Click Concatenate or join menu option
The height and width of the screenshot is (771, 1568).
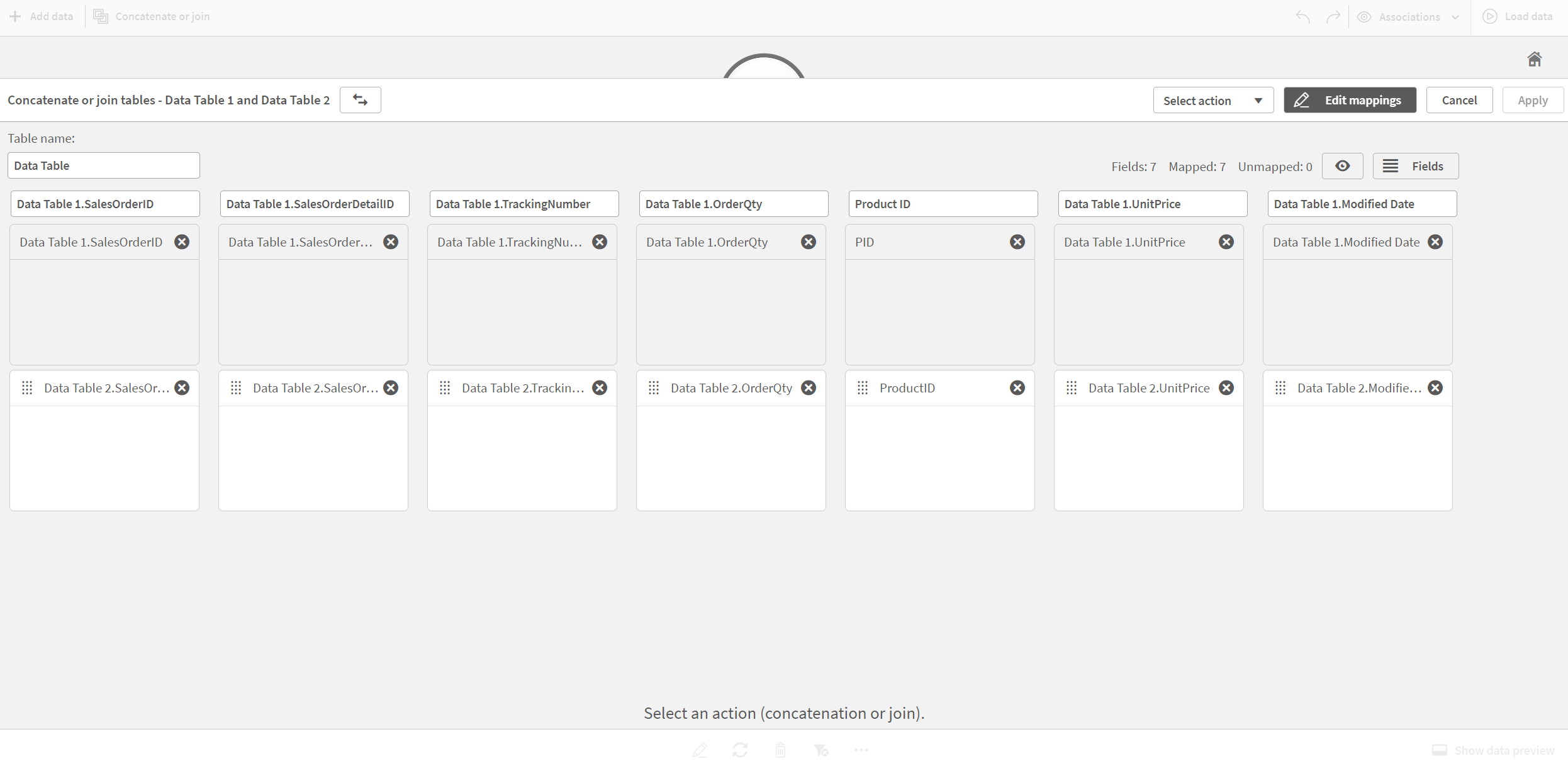click(155, 15)
